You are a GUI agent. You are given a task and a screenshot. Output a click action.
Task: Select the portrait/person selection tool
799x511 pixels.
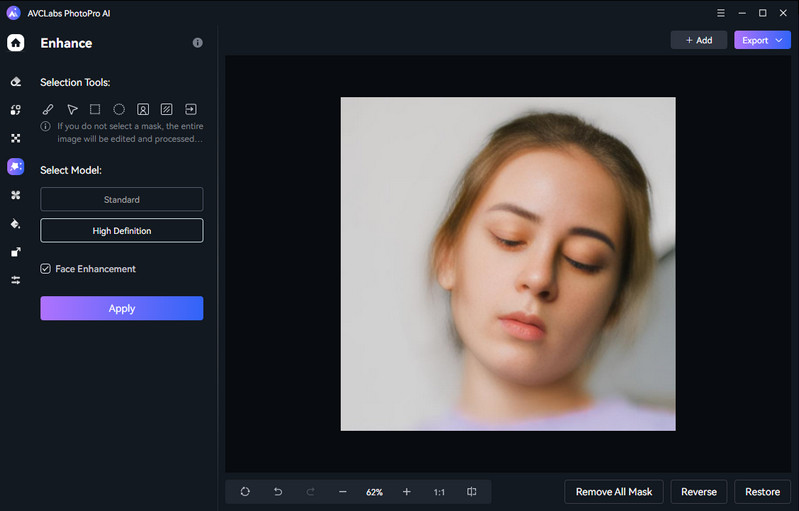point(143,109)
